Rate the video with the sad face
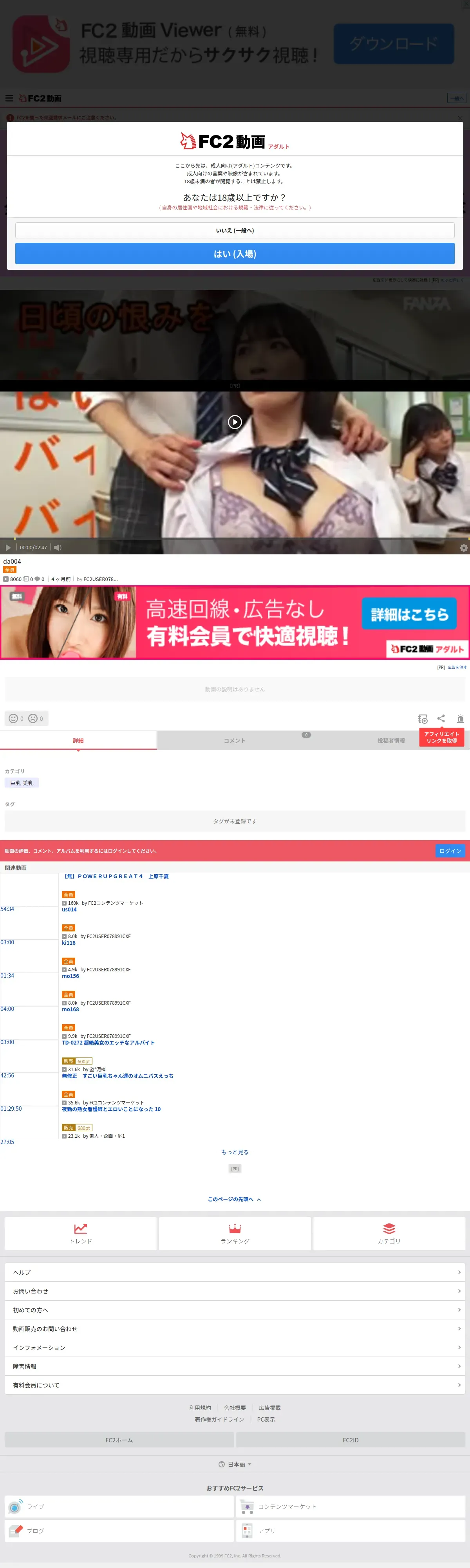 [x=33, y=718]
